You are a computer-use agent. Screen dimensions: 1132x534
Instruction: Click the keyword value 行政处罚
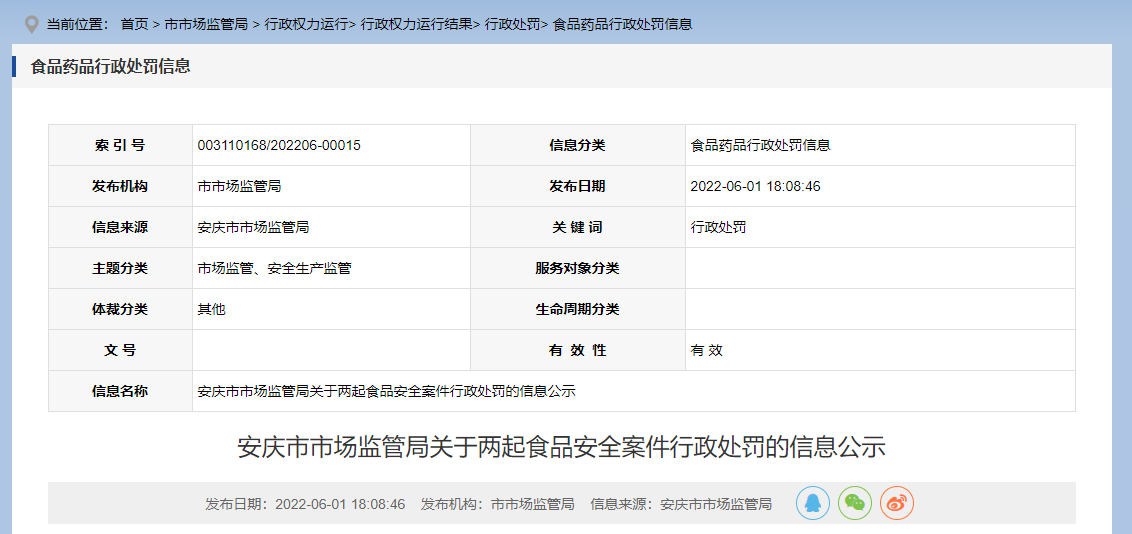click(718, 227)
